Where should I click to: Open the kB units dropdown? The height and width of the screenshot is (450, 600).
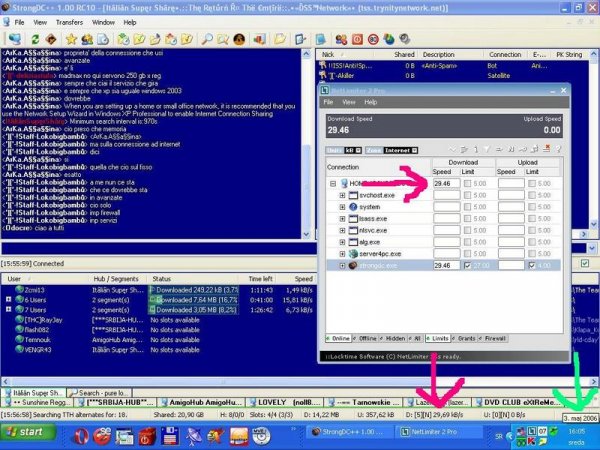358,150
